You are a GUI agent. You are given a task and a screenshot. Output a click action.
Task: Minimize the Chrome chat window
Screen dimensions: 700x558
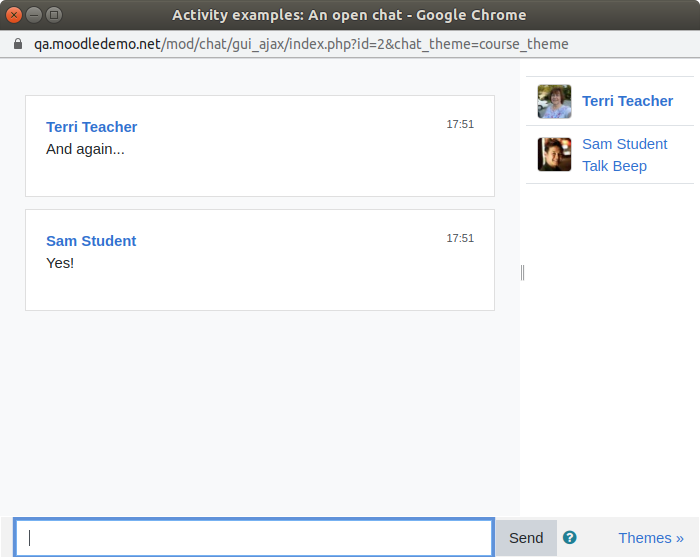(x=34, y=15)
